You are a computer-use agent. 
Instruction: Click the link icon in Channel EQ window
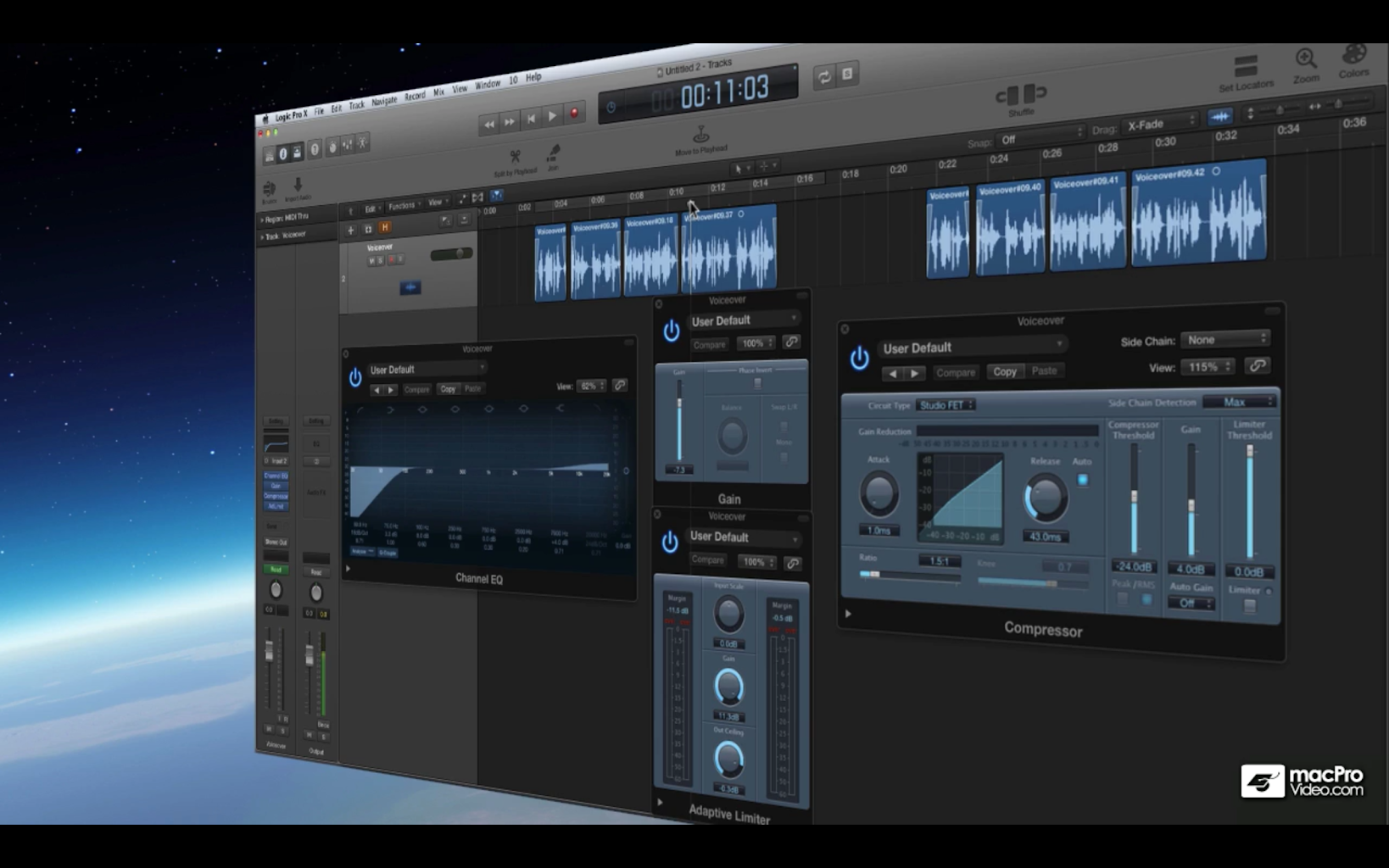pos(621,385)
